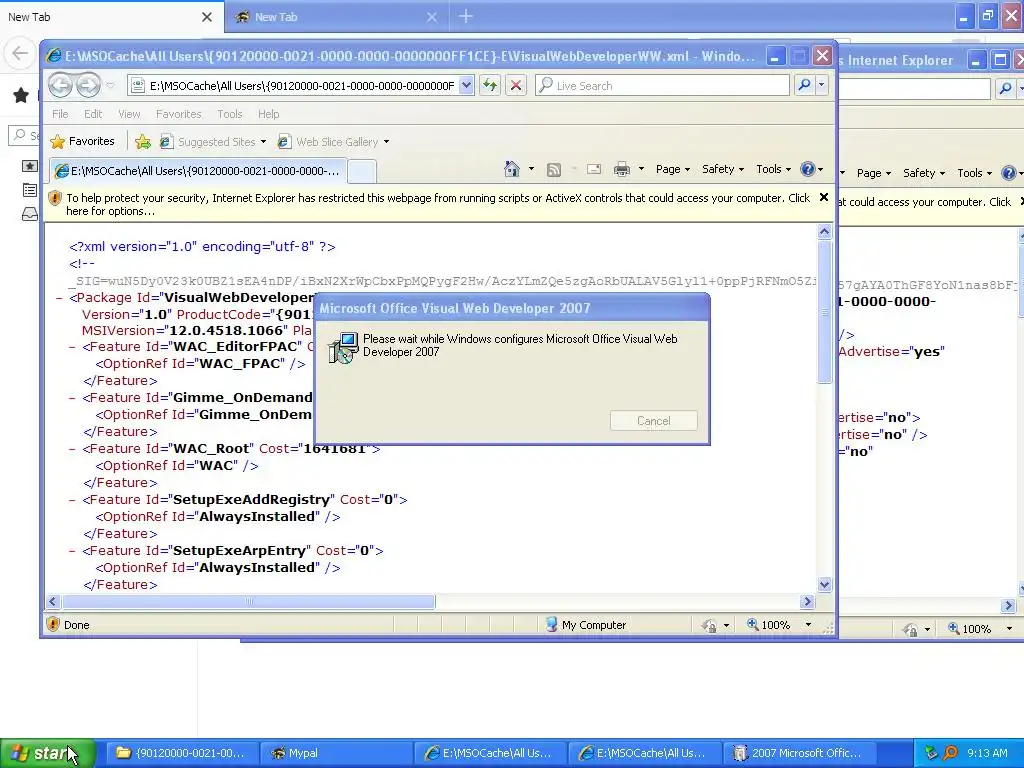1024x768 pixels.
Task: Click the Print icon in command bar
Action: point(622,170)
